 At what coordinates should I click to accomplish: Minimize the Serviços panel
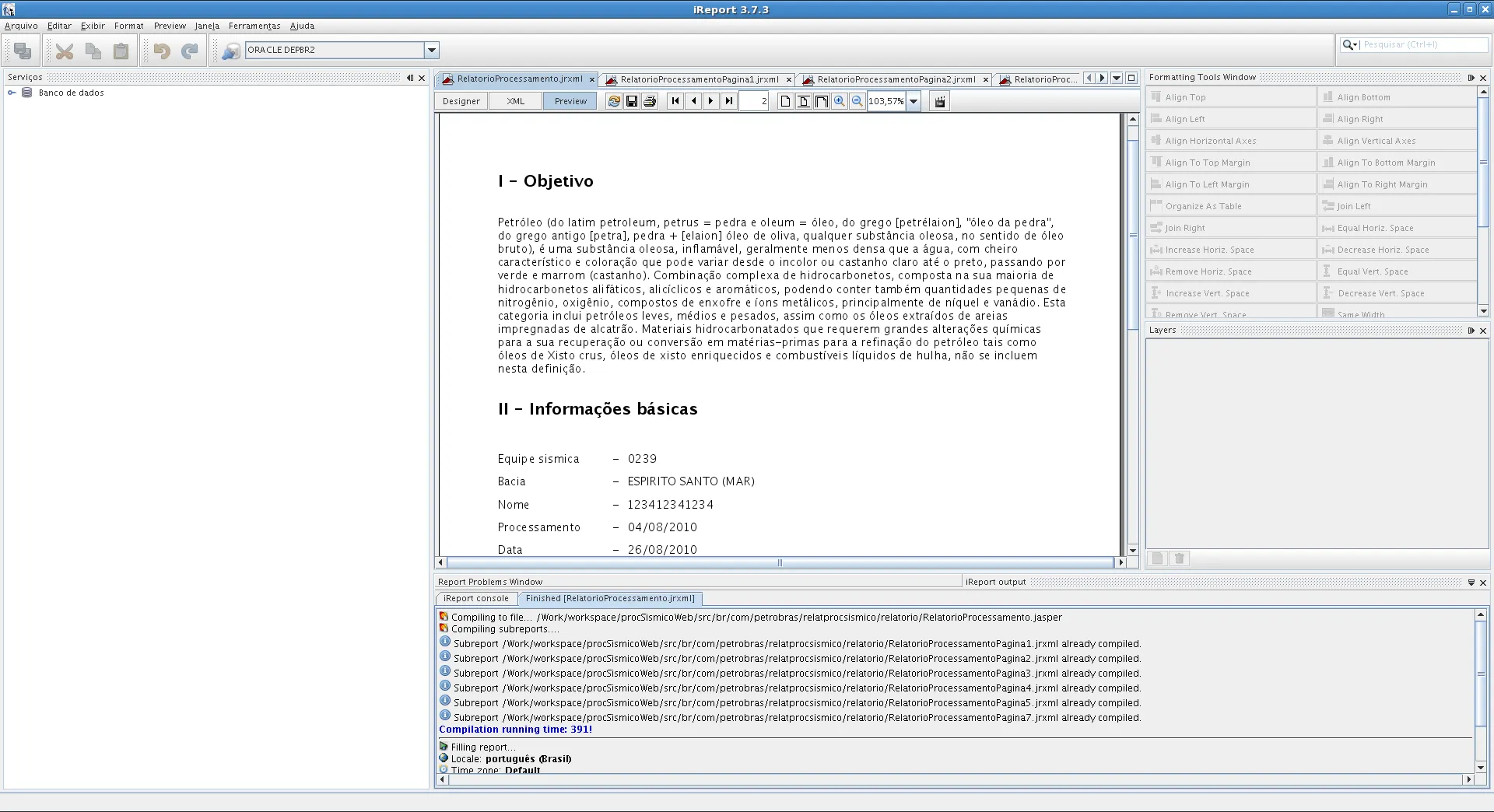[x=410, y=78]
